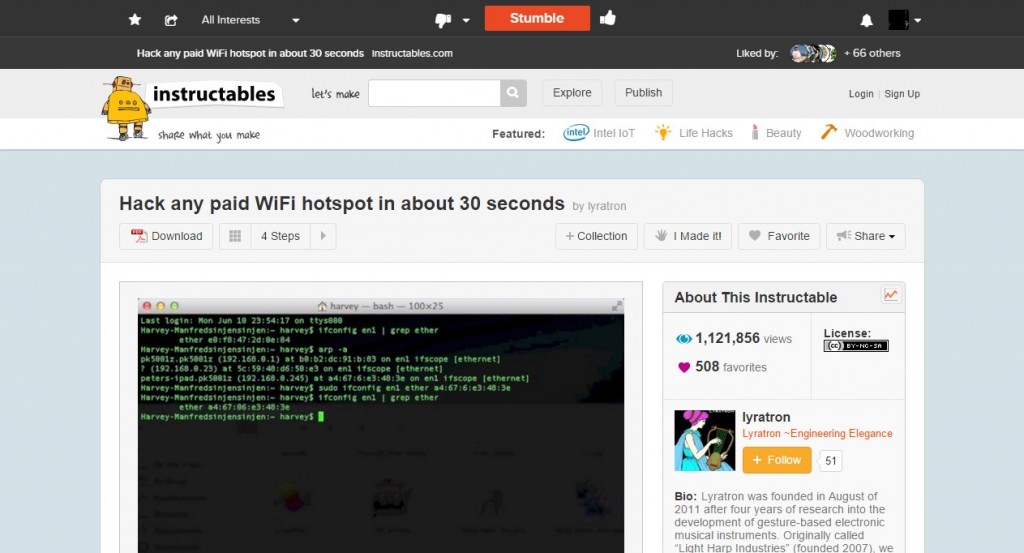The height and width of the screenshot is (553, 1024).
Task: Click the lyratron profile avatar image
Action: [x=705, y=441]
